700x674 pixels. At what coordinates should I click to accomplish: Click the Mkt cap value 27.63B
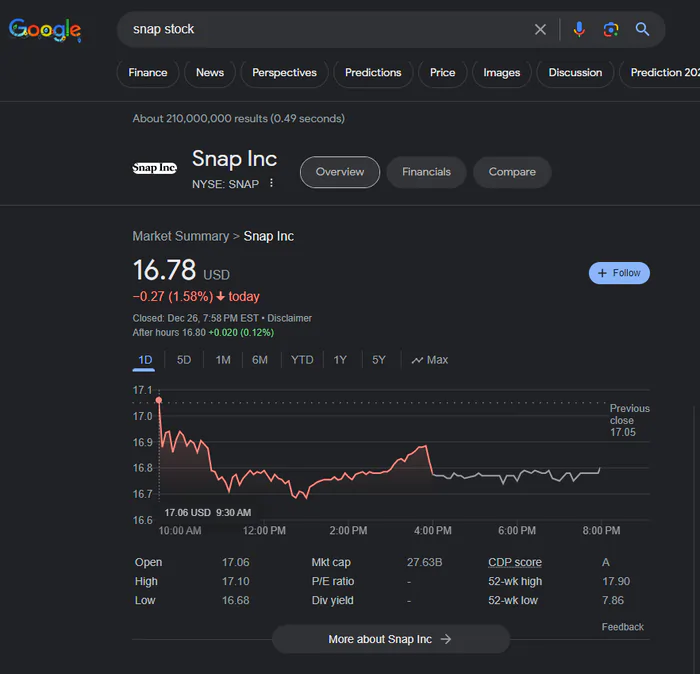click(425, 562)
